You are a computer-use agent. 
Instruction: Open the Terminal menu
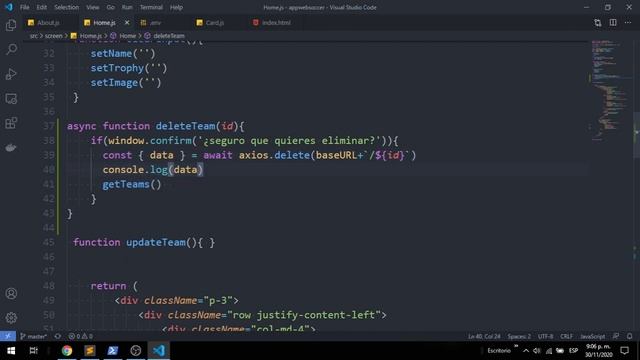151,7
